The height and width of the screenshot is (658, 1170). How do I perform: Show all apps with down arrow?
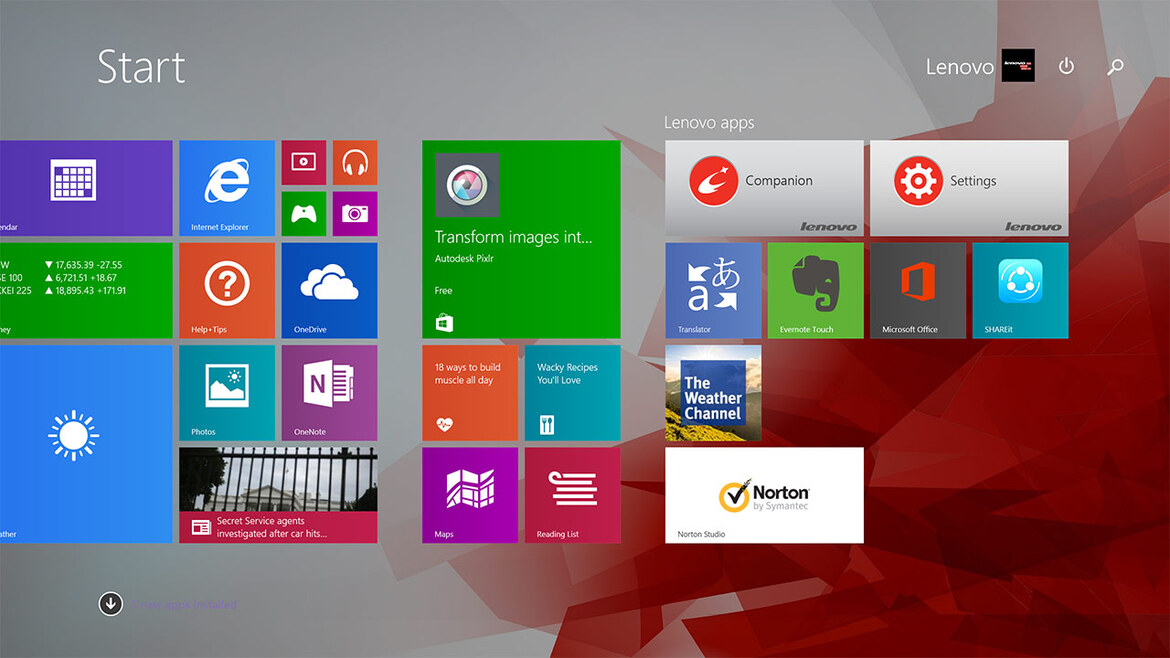point(110,604)
